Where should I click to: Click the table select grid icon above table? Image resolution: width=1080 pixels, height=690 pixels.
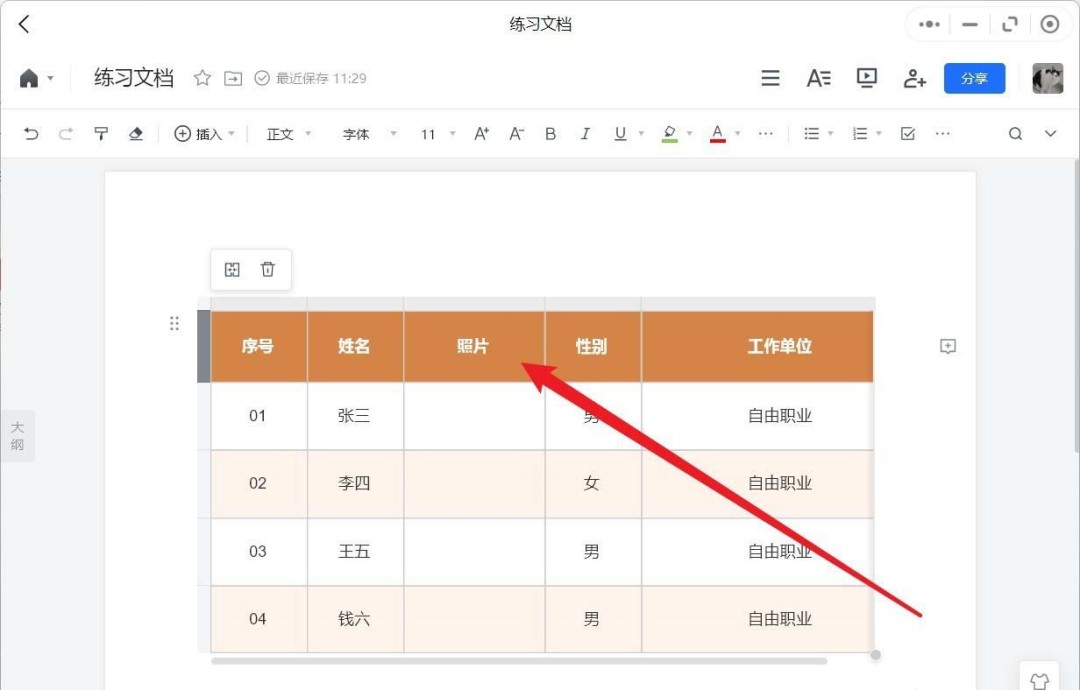tap(231, 269)
